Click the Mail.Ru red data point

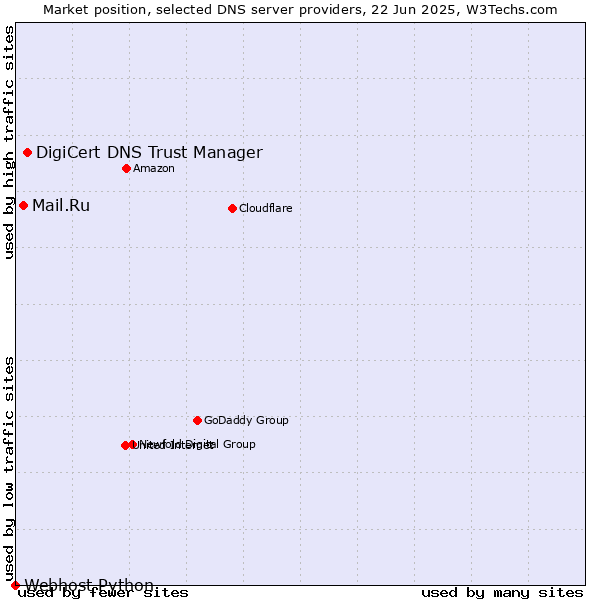24,205
